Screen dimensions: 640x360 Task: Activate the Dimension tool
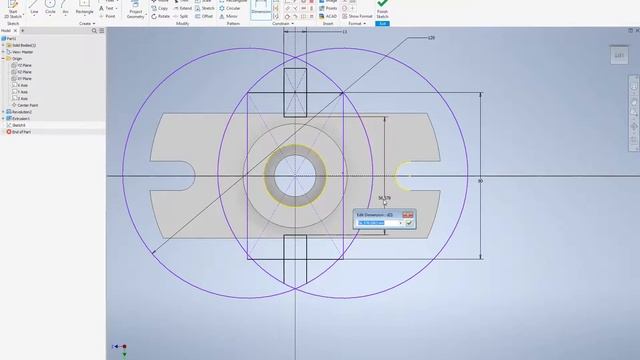[x=261, y=9]
